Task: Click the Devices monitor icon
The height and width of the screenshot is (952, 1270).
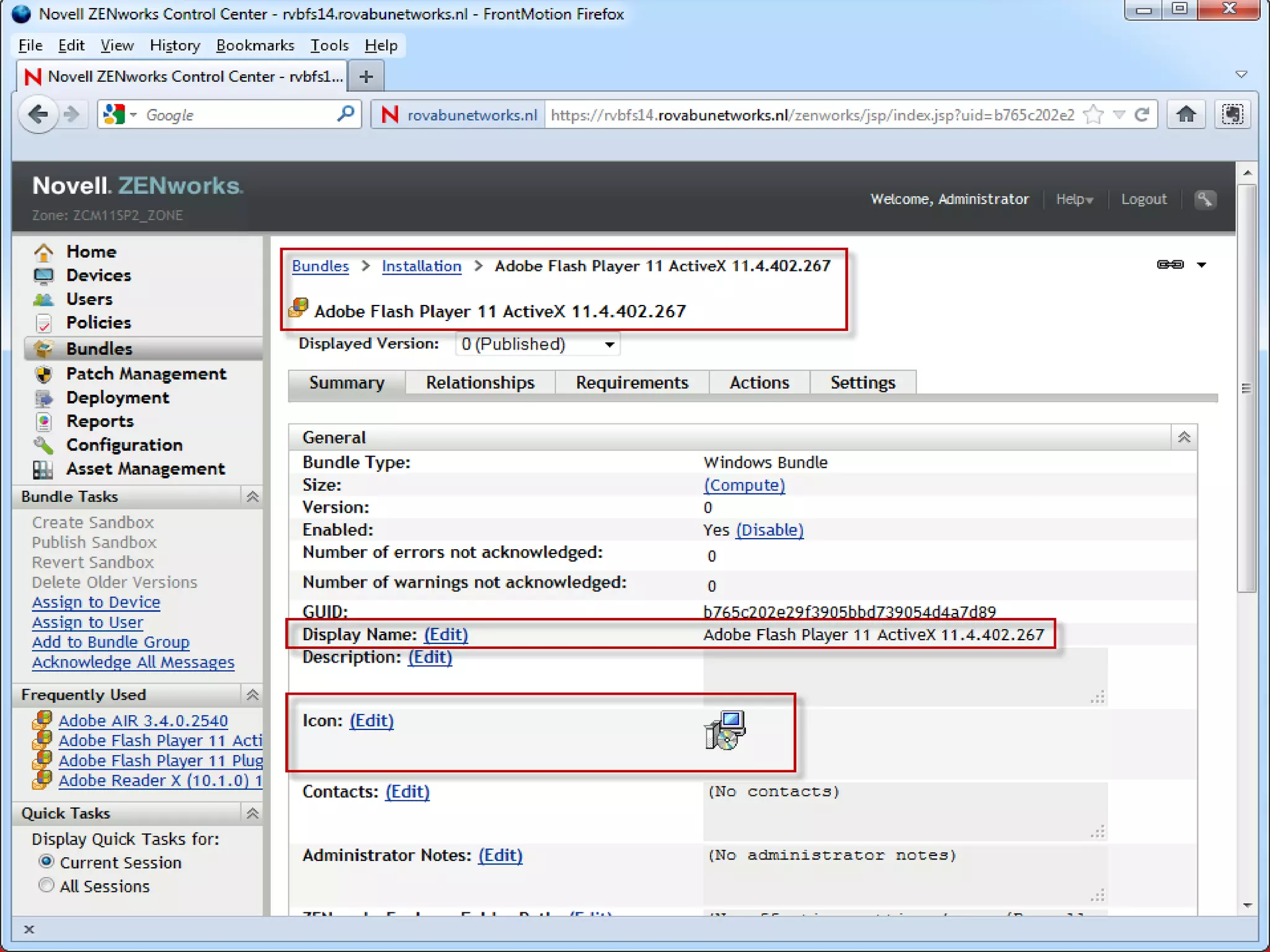Action: 43,275
